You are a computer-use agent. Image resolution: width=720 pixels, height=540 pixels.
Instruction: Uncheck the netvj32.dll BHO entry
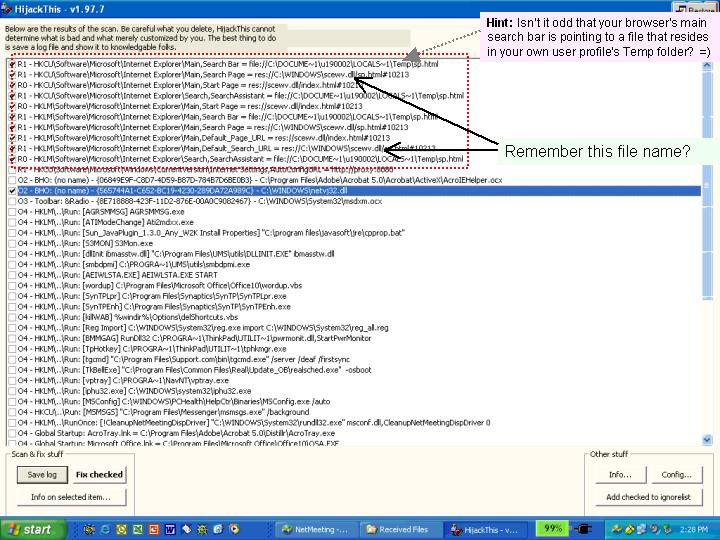(12, 191)
